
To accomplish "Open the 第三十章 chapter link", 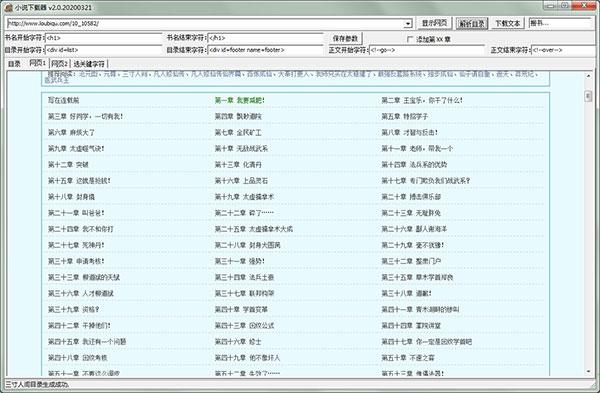I will click(76, 261).
